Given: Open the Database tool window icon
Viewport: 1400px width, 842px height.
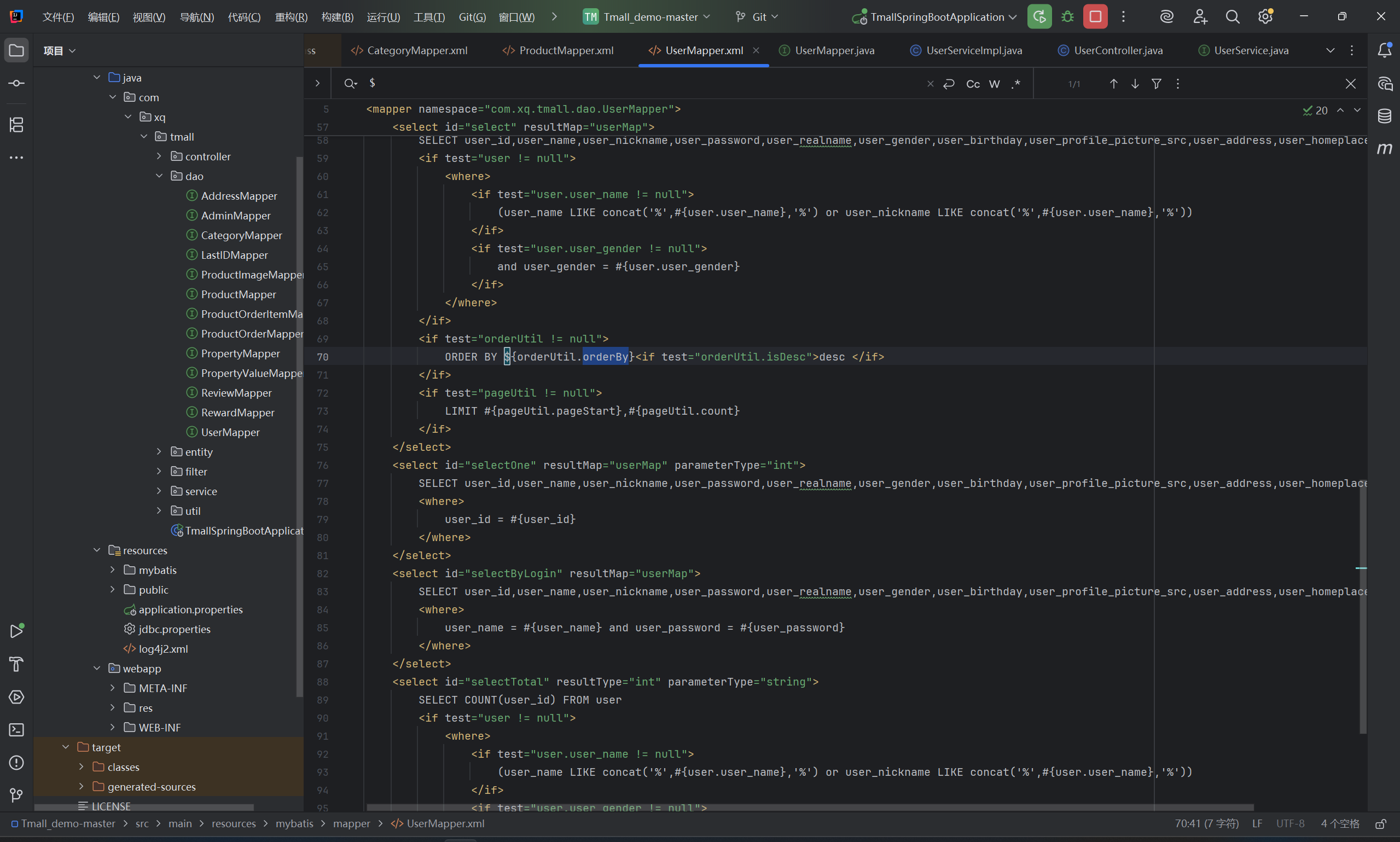Looking at the screenshot, I should pos(1385,117).
